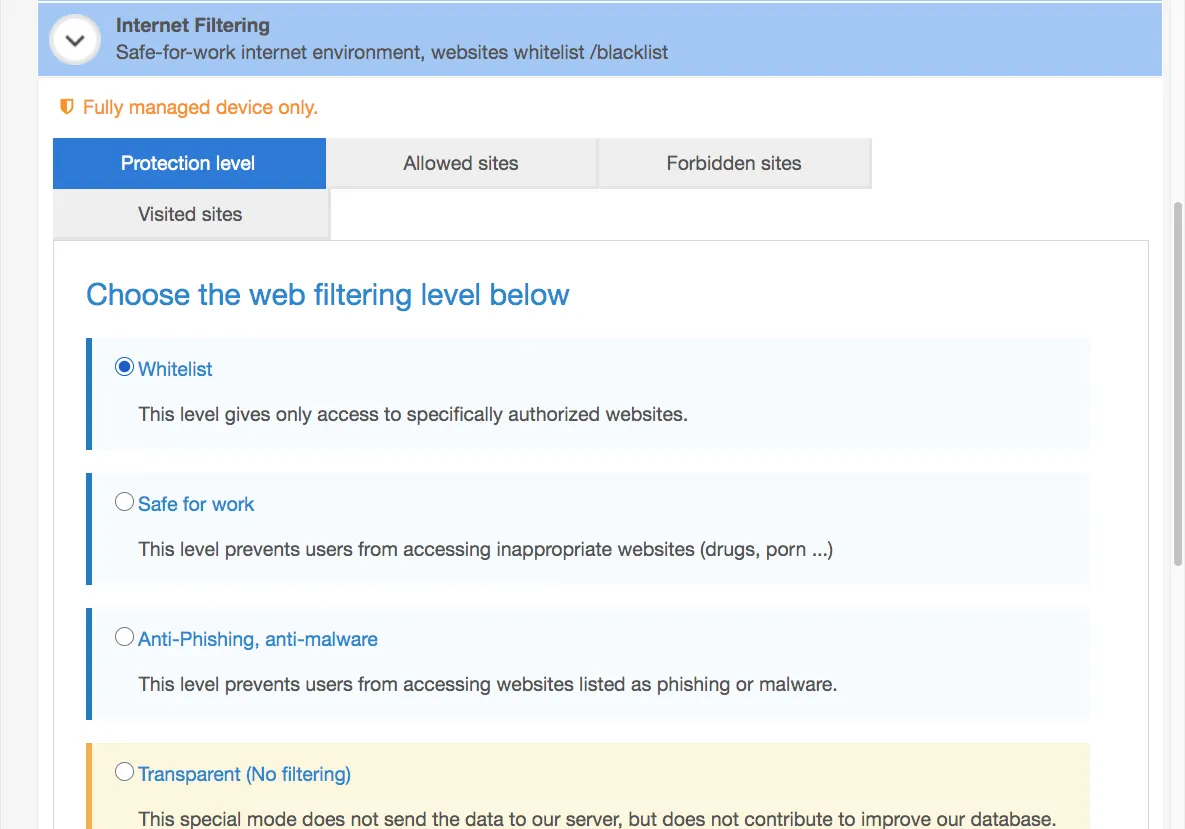This screenshot has width=1185, height=829.
Task: Choose Anti-Phishing, anti-malware radio option
Action: (x=124, y=637)
